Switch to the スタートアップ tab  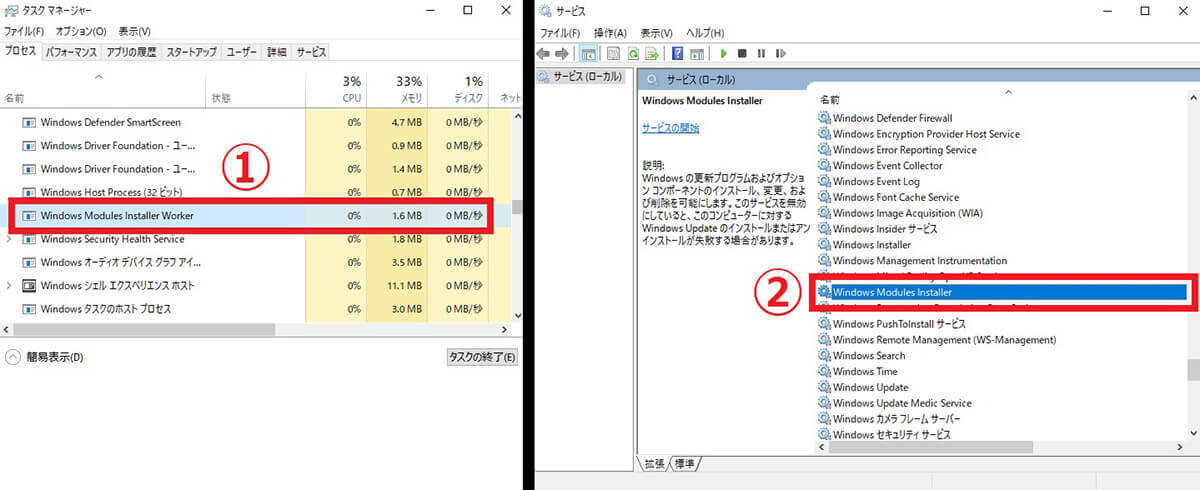(192, 52)
